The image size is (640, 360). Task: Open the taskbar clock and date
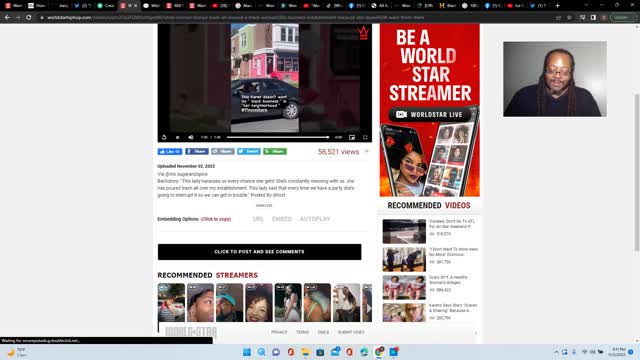tap(618, 352)
